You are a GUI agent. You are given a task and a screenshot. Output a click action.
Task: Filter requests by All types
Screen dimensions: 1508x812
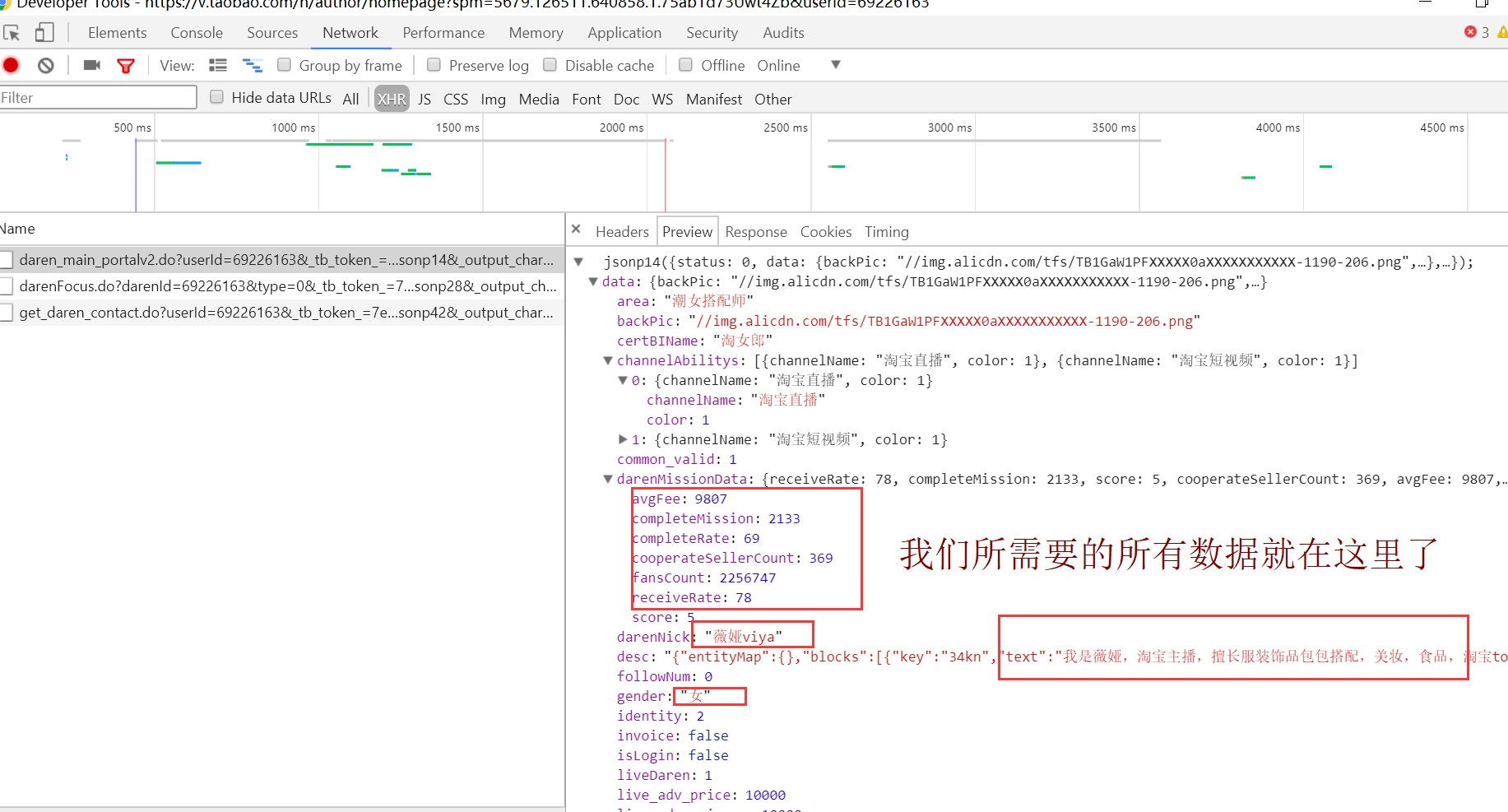click(x=351, y=99)
